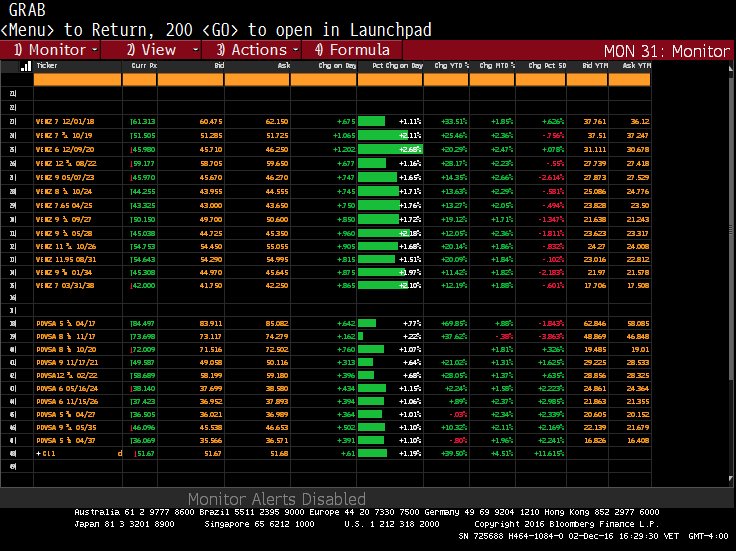The width and height of the screenshot is (736, 551).
Task: Click the bar chart icon beside Ticker header
Action: click(x=26, y=66)
